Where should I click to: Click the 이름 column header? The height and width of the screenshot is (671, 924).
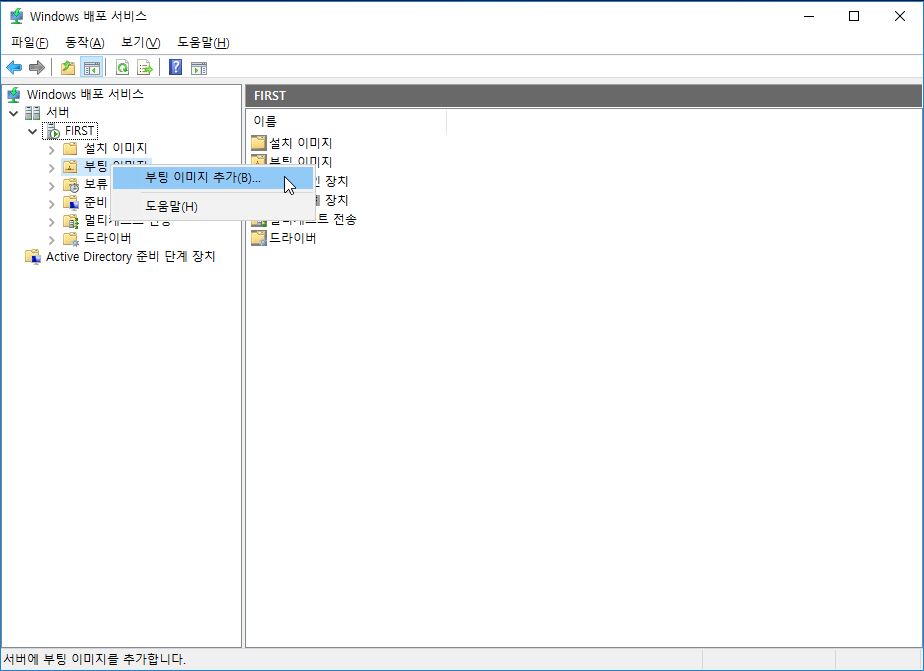pyautogui.click(x=346, y=121)
